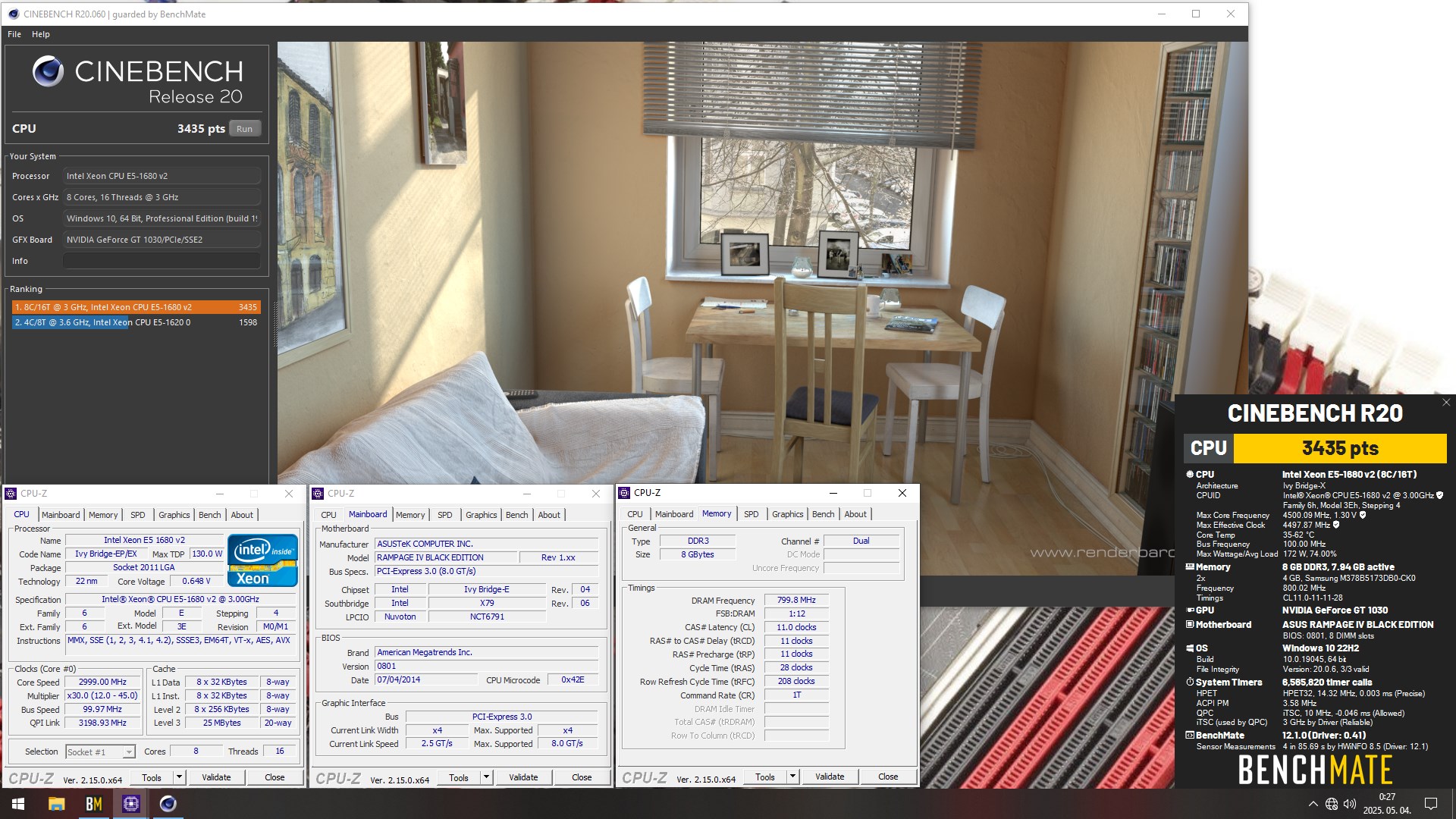
Task: Open File Explorer from taskbar
Action: pos(56,804)
